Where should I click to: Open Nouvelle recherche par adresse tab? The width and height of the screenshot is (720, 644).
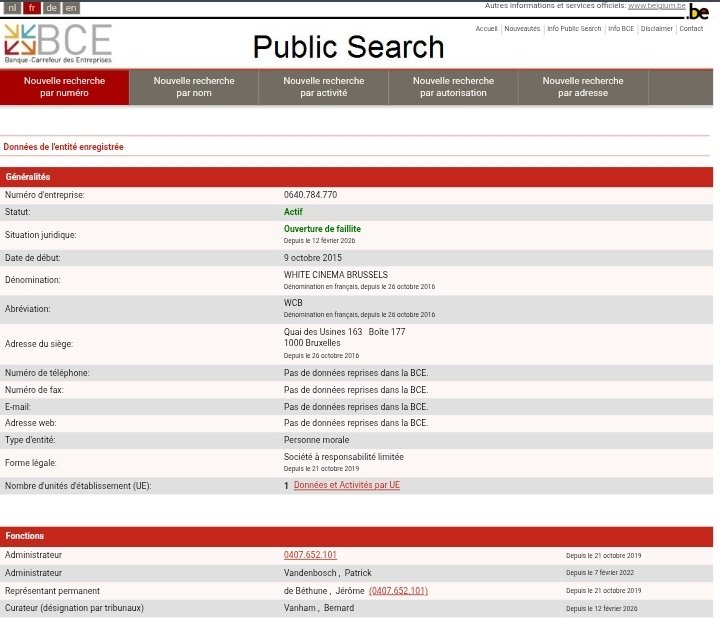(583, 87)
